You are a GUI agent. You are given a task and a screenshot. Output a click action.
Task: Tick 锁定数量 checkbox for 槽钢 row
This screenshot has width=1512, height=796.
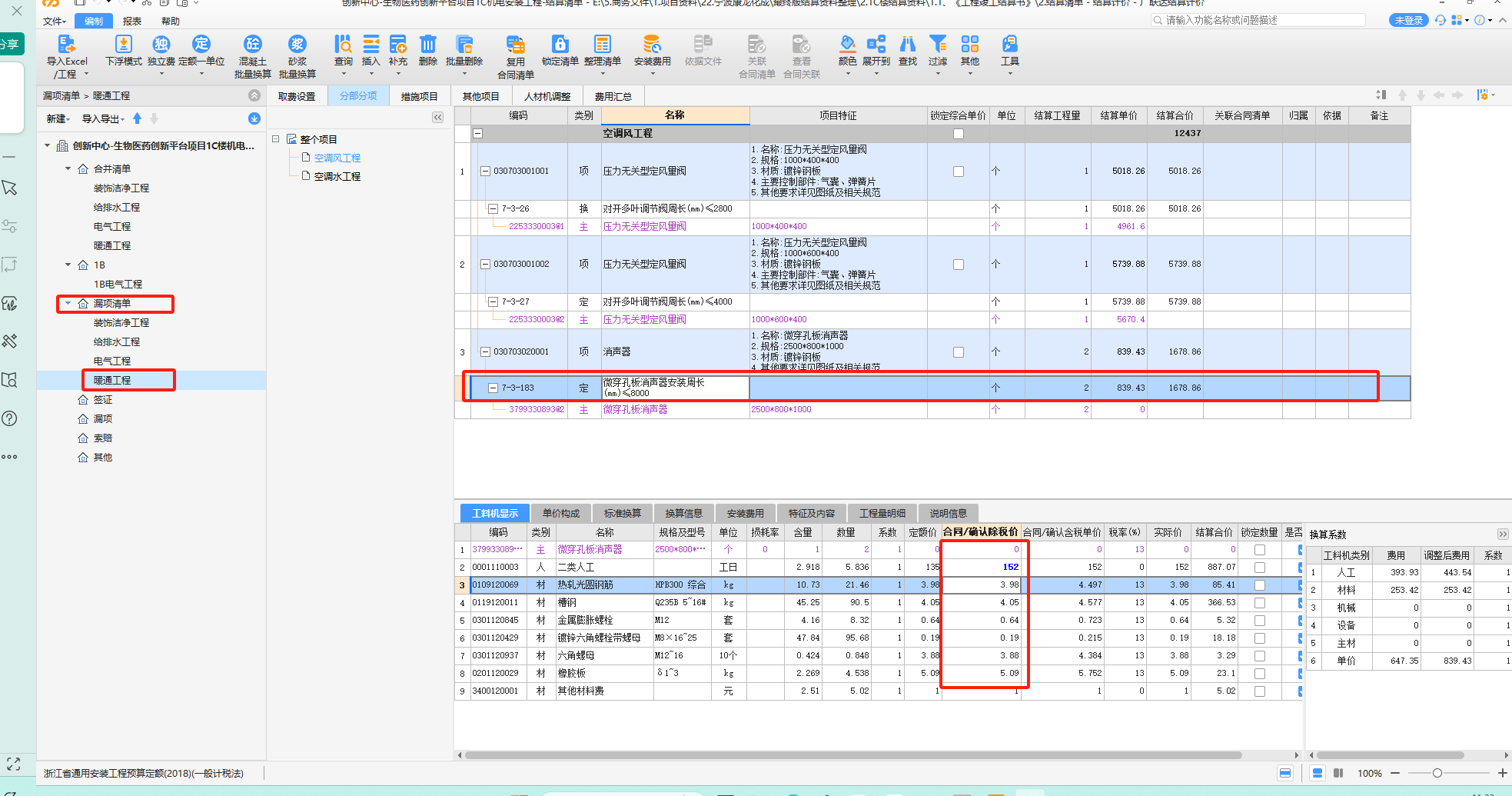pyautogui.click(x=1260, y=603)
